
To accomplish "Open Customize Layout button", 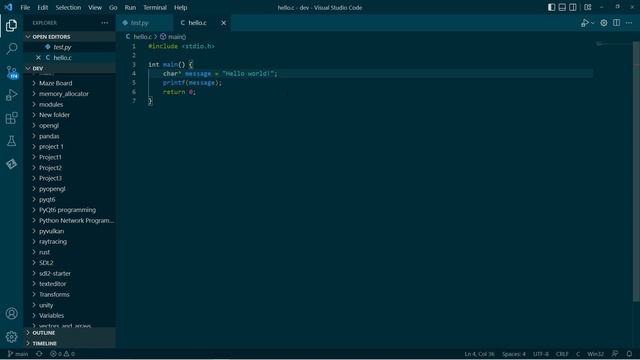I will click(x=588, y=7).
